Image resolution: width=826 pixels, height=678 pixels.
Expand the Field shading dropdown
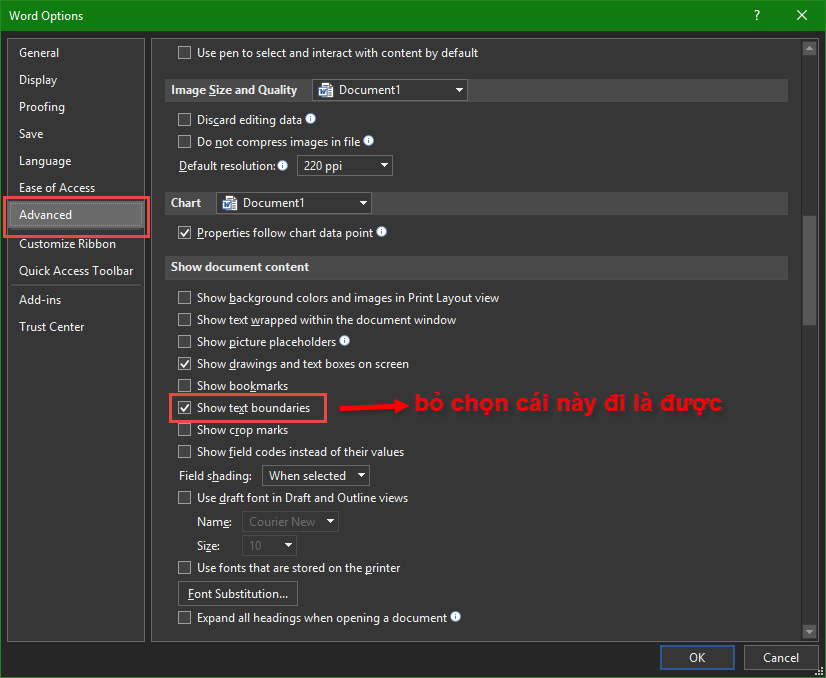pos(315,476)
